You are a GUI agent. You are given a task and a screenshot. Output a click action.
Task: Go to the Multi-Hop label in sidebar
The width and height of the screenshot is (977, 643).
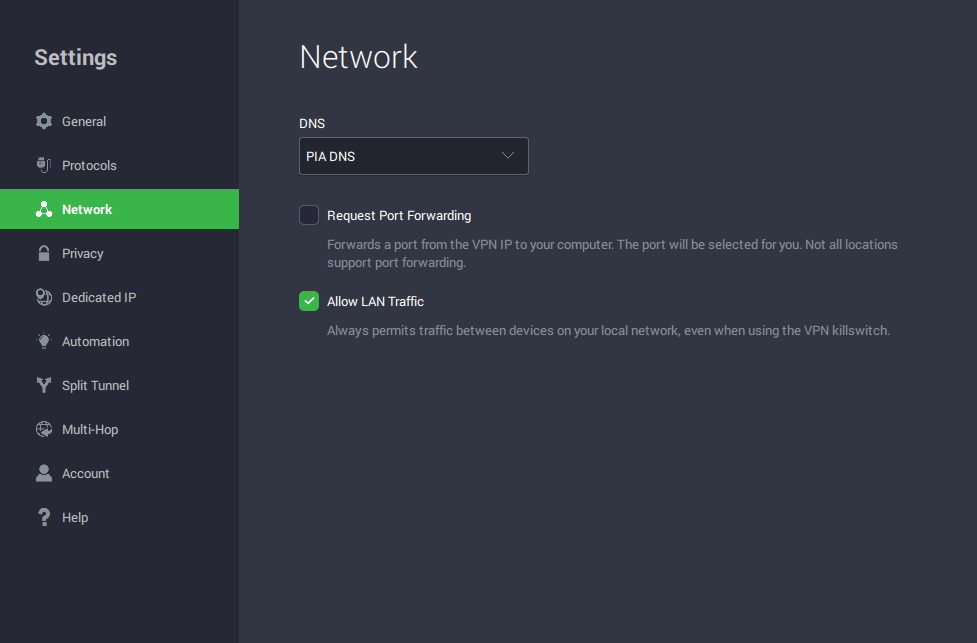90,429
